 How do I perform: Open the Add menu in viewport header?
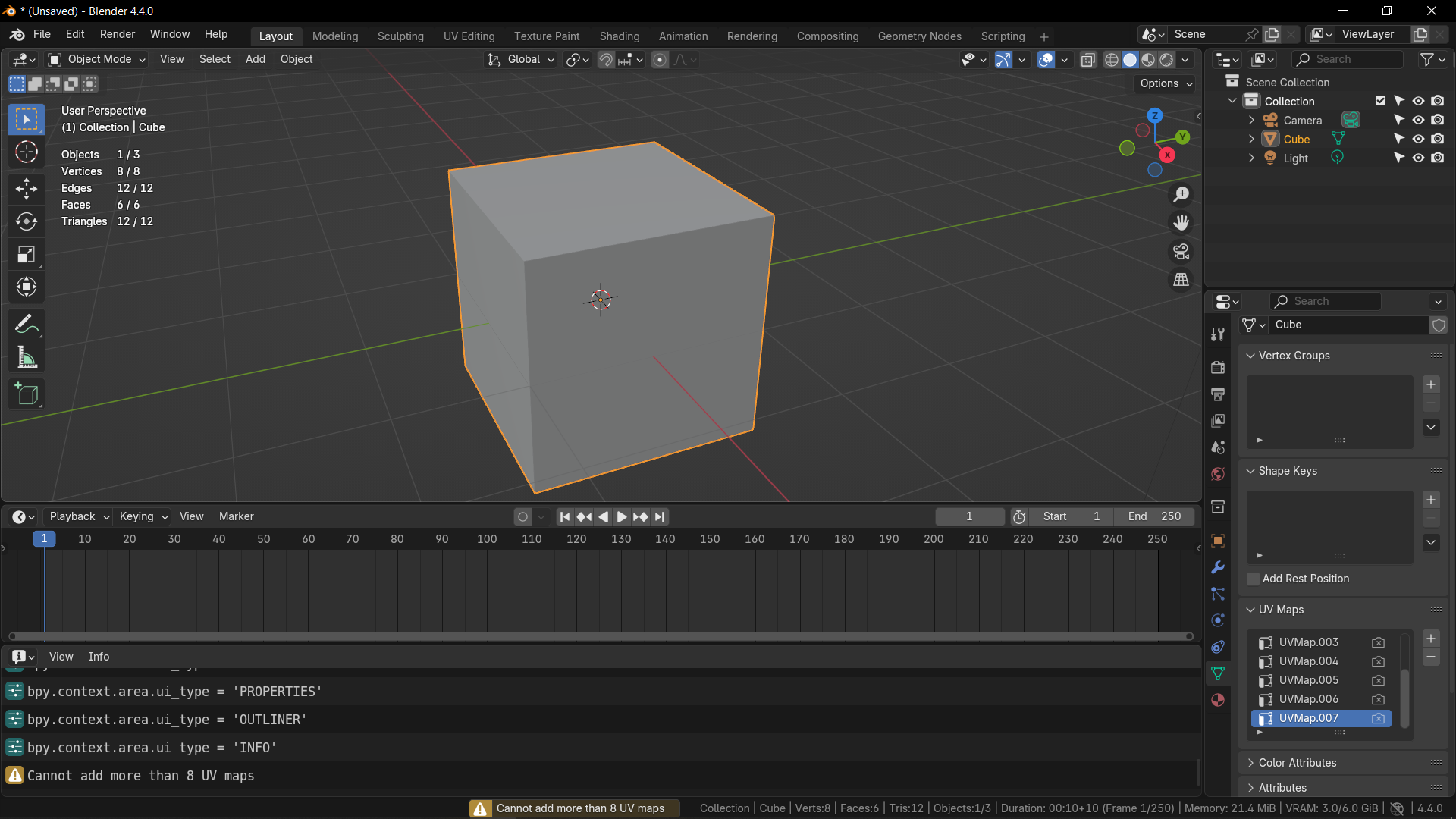(255, 59)
